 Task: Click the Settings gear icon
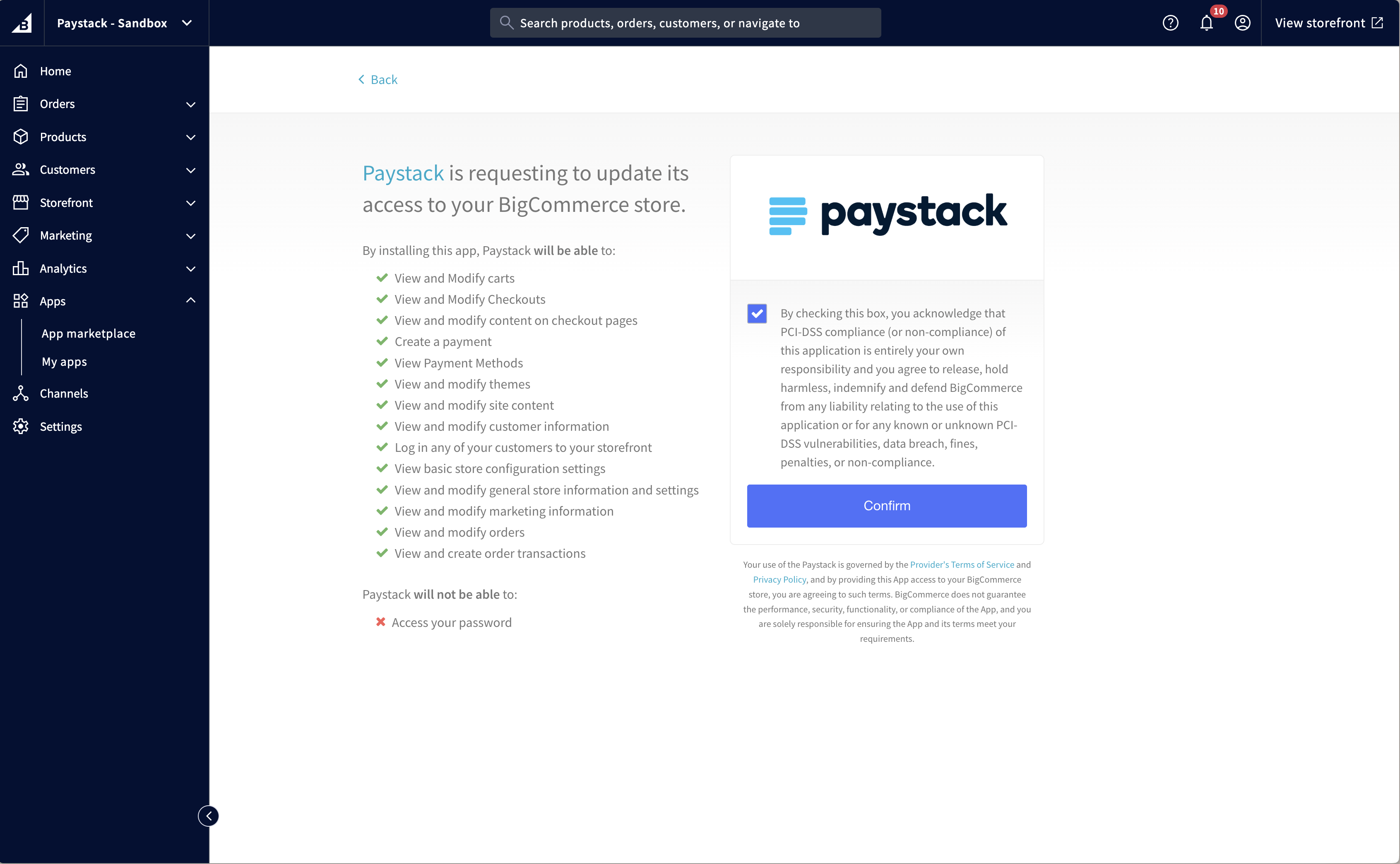(x=21, y=426)
